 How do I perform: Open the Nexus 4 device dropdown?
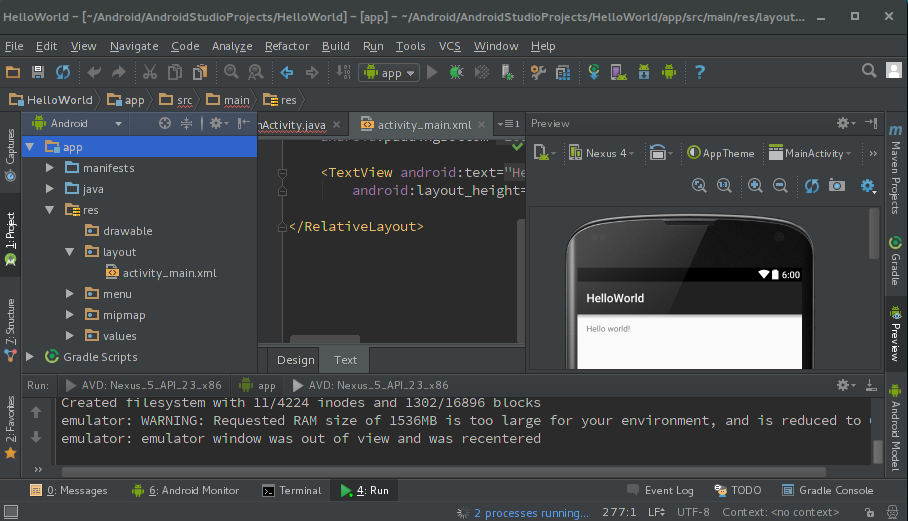click(x=602, y=153)
